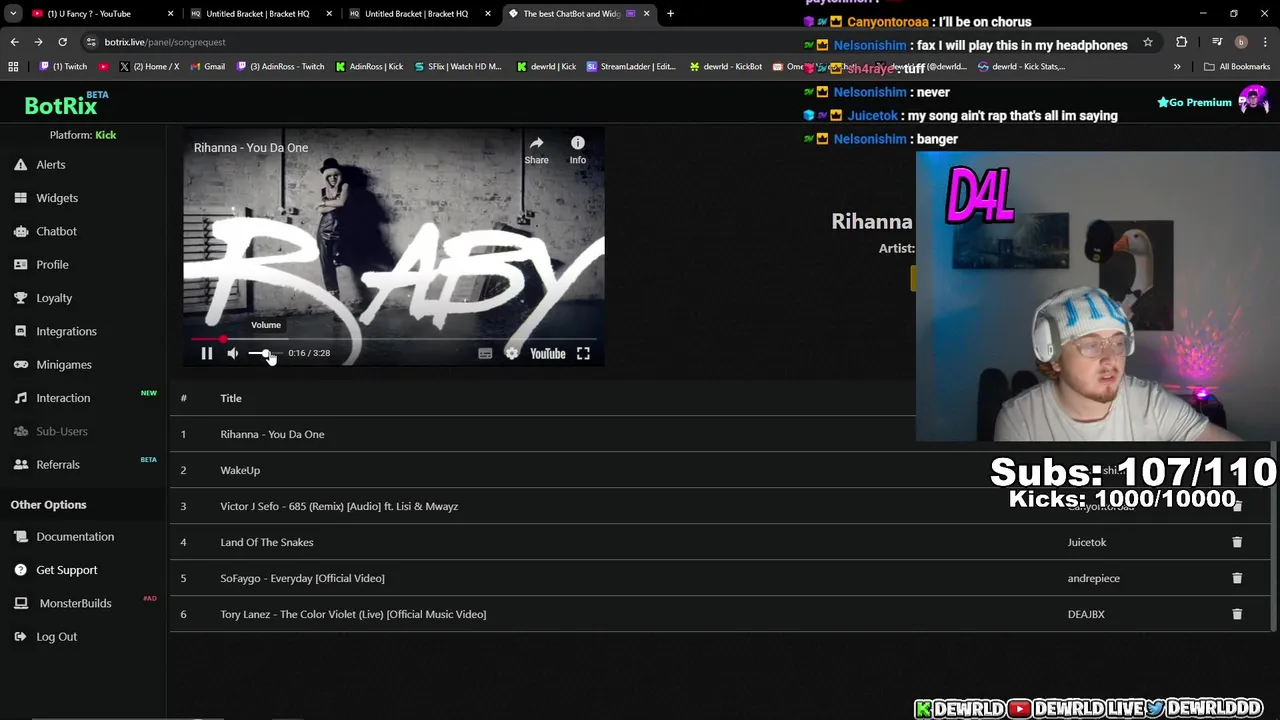1280x720 pixels.
Task: Set volume on the player volume slider
Action: pos(264,353)
